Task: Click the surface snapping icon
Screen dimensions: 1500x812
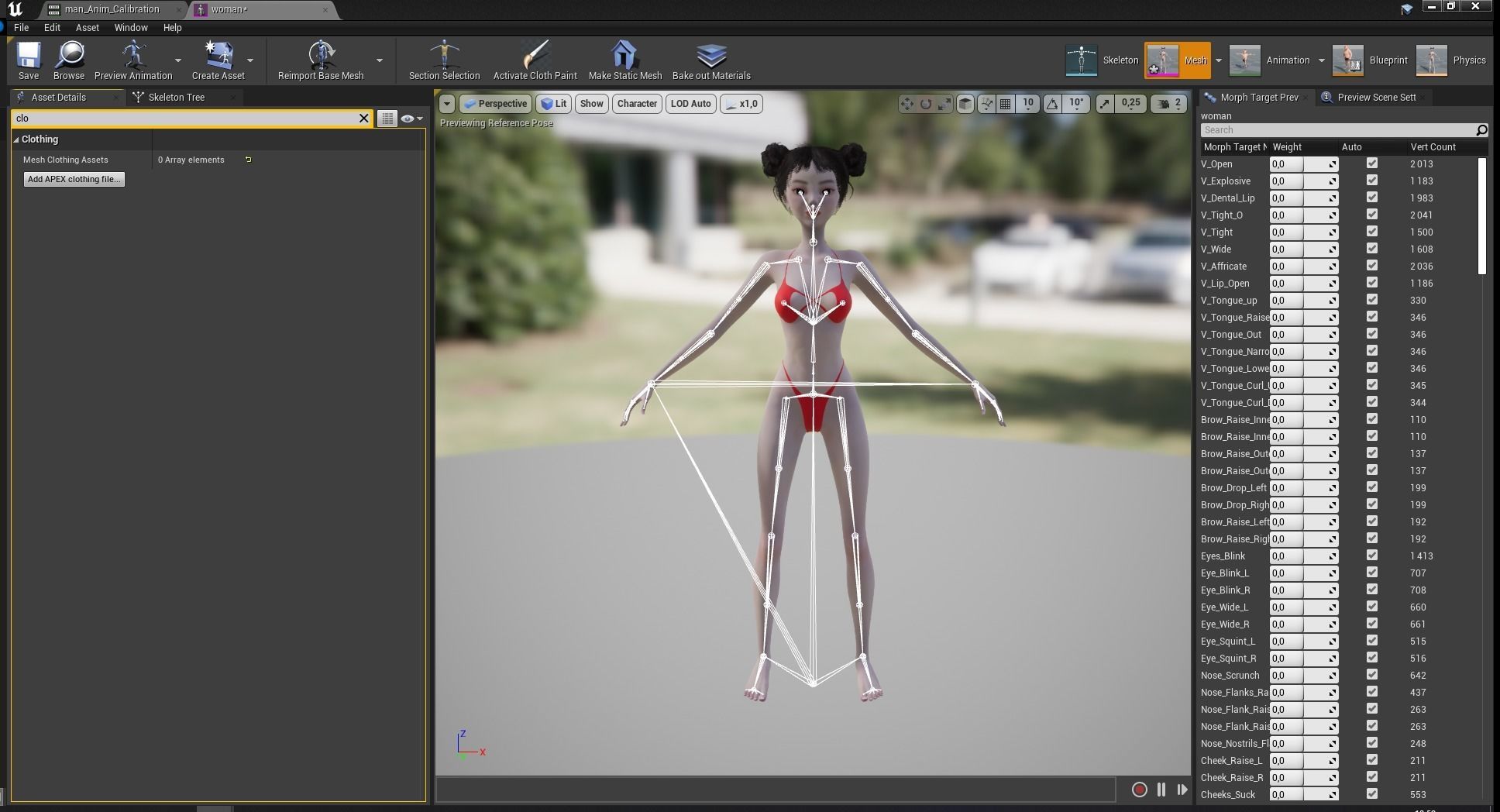Action: (986, 104)
